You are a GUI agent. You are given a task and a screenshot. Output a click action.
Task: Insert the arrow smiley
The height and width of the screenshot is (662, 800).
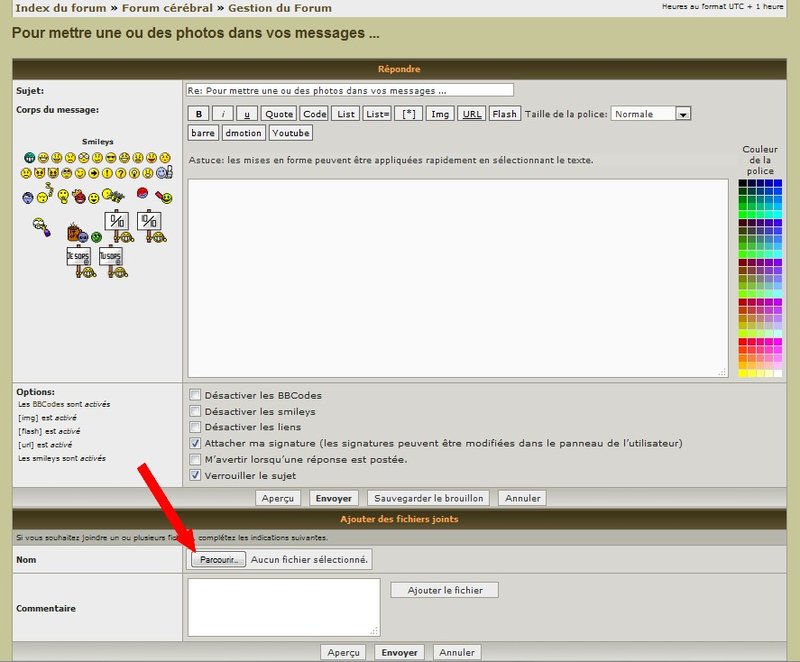93,173
